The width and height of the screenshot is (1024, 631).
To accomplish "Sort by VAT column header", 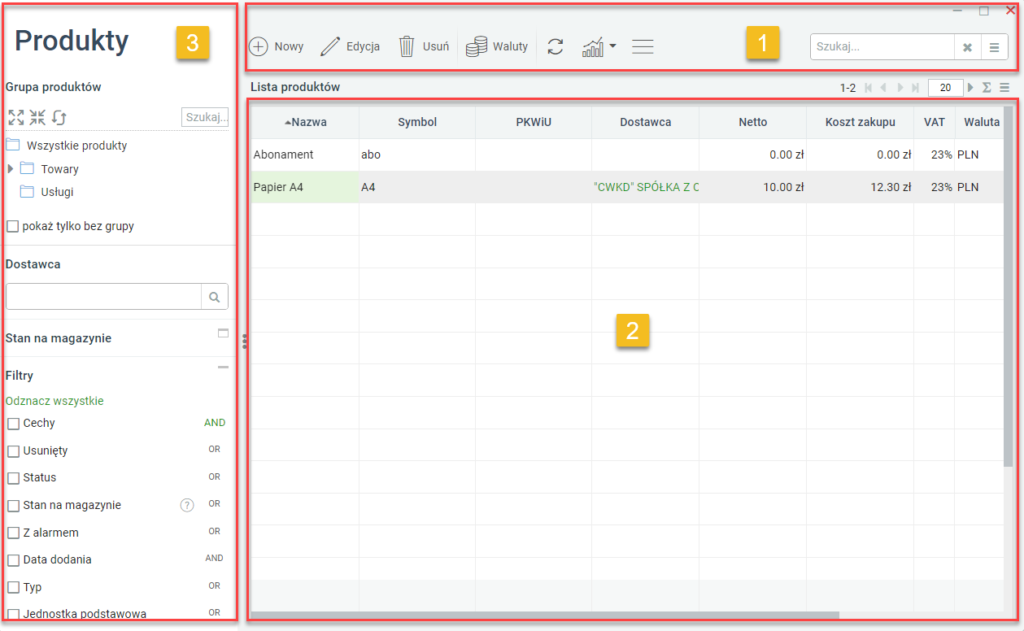I will point(934,122).
